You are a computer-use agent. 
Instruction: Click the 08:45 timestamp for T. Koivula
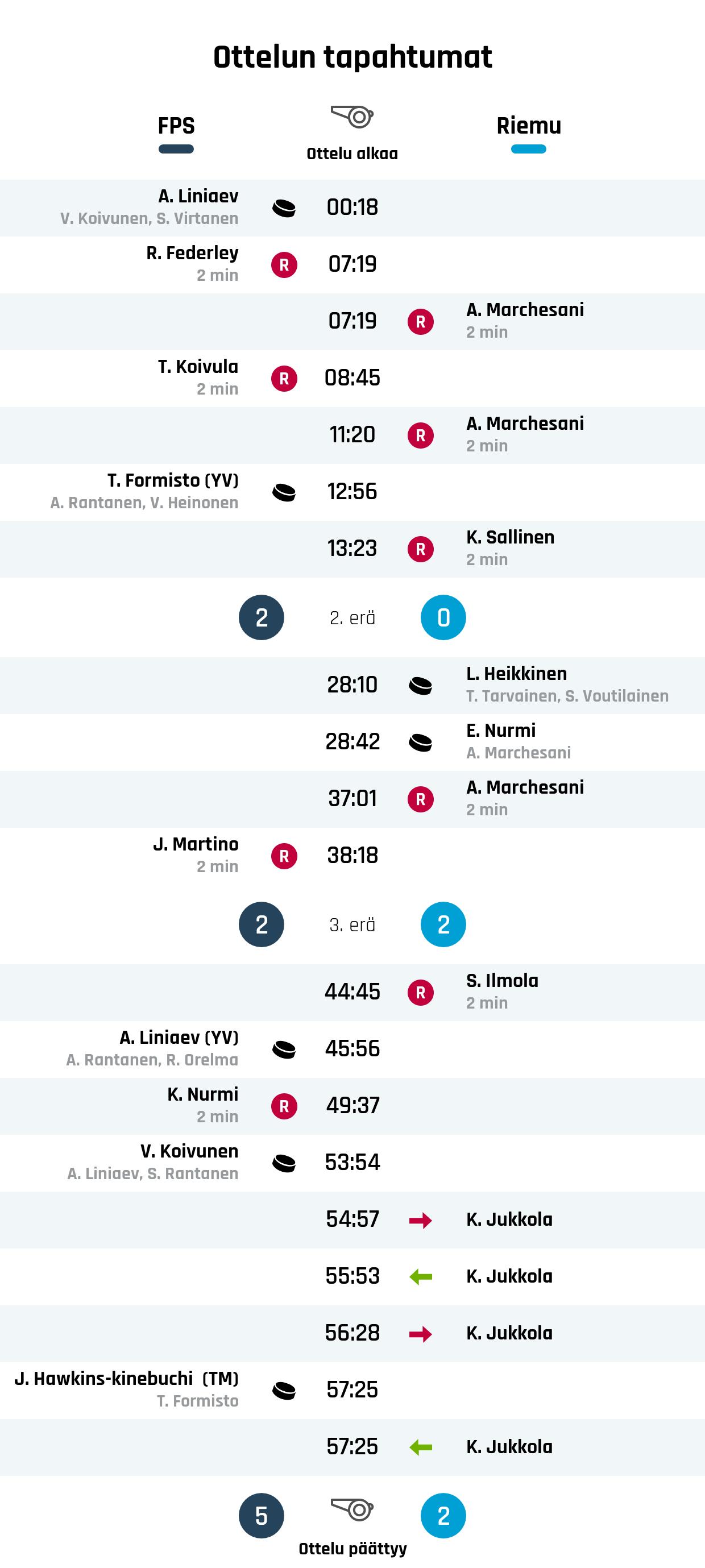[352, 378]
